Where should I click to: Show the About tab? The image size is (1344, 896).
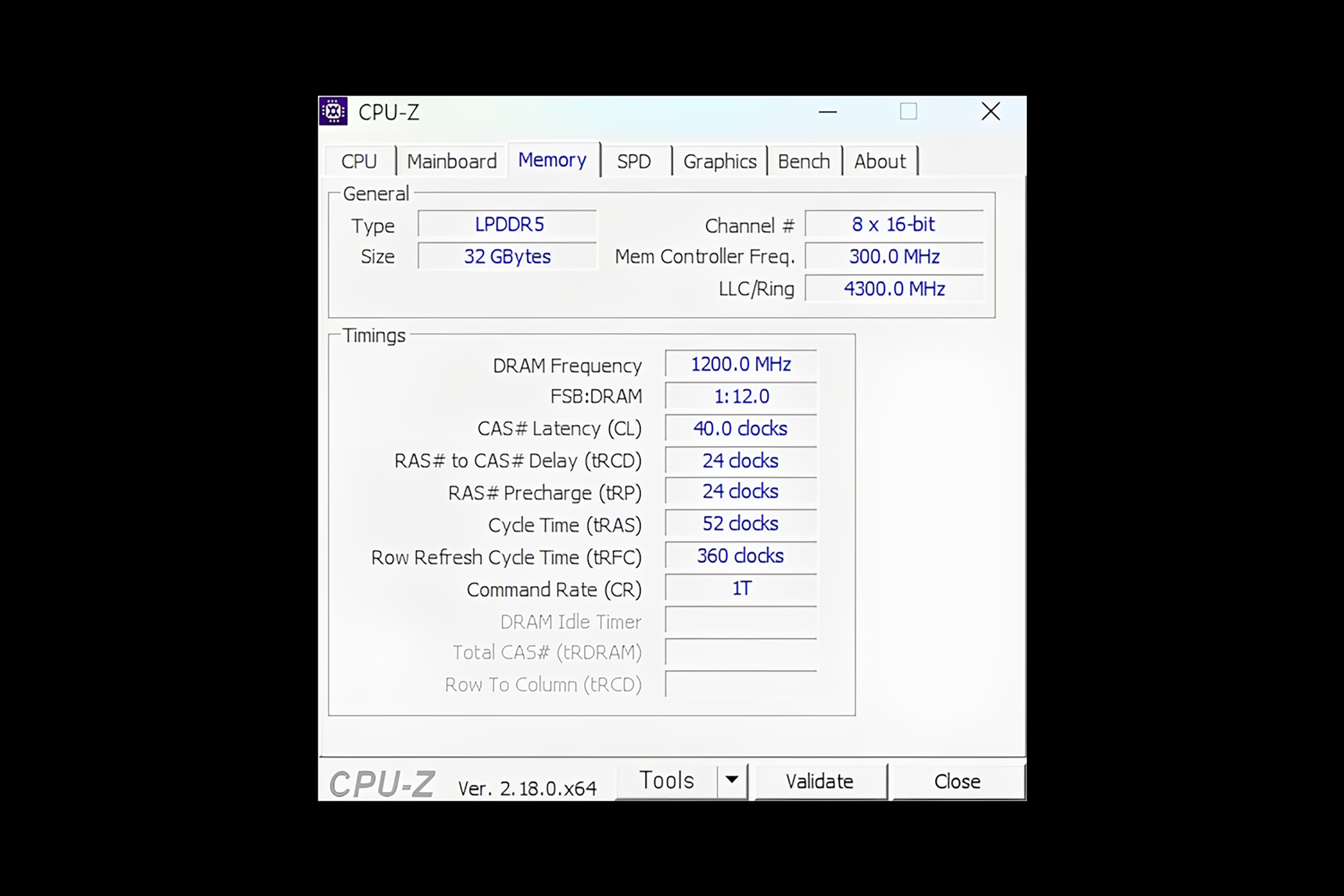tap(879, 161)
